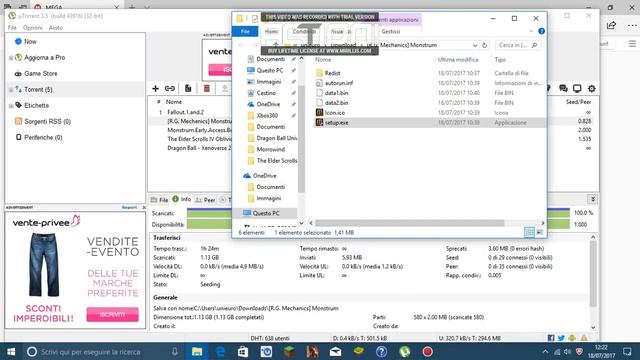Viewport: 640px width, 360px height.
Task: Select Sorgenti RSS (0) in sidebar
Action: coord(47,121)
